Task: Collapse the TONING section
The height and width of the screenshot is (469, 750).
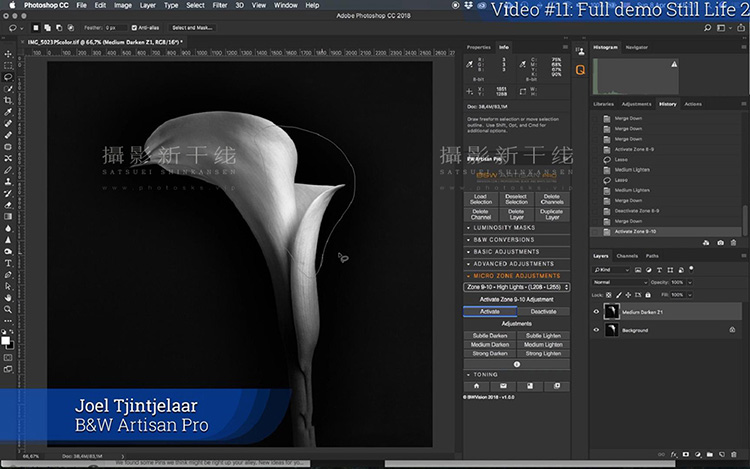Action: (517, 374)
